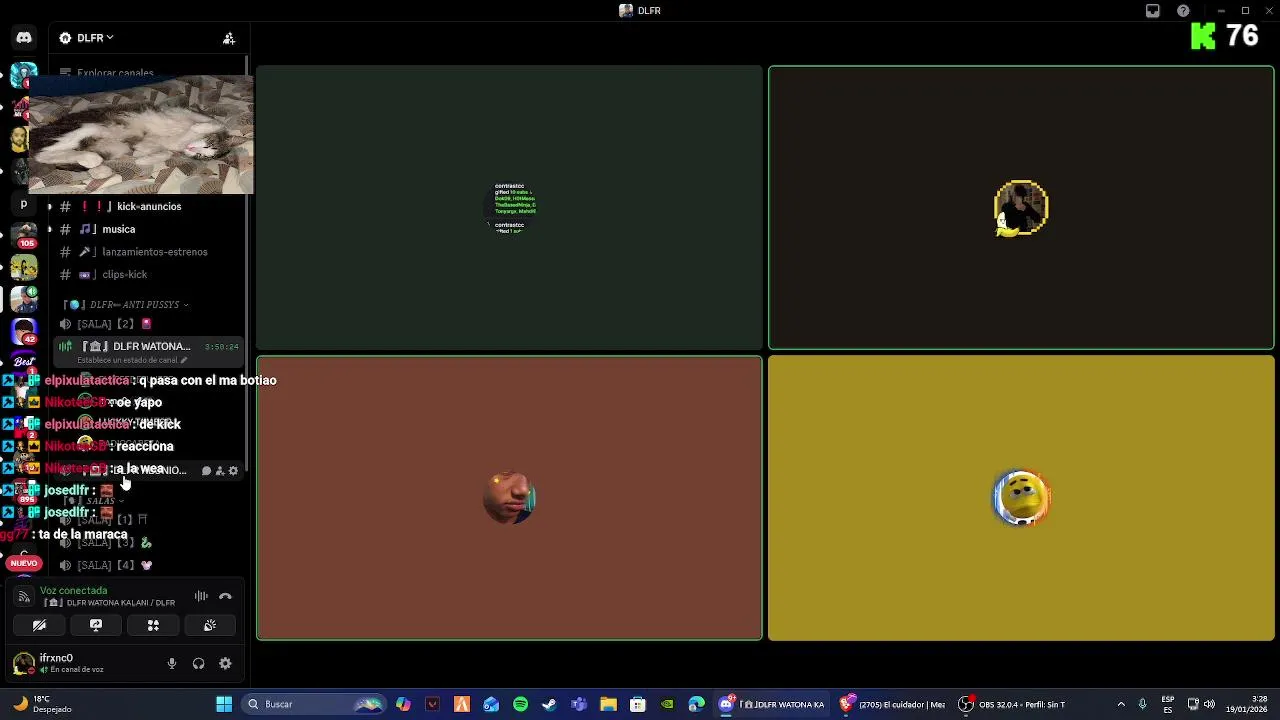This screenshot has width=1280, height=720.
Task: Open Copilot from the taskbar
Action: (403, 704)
